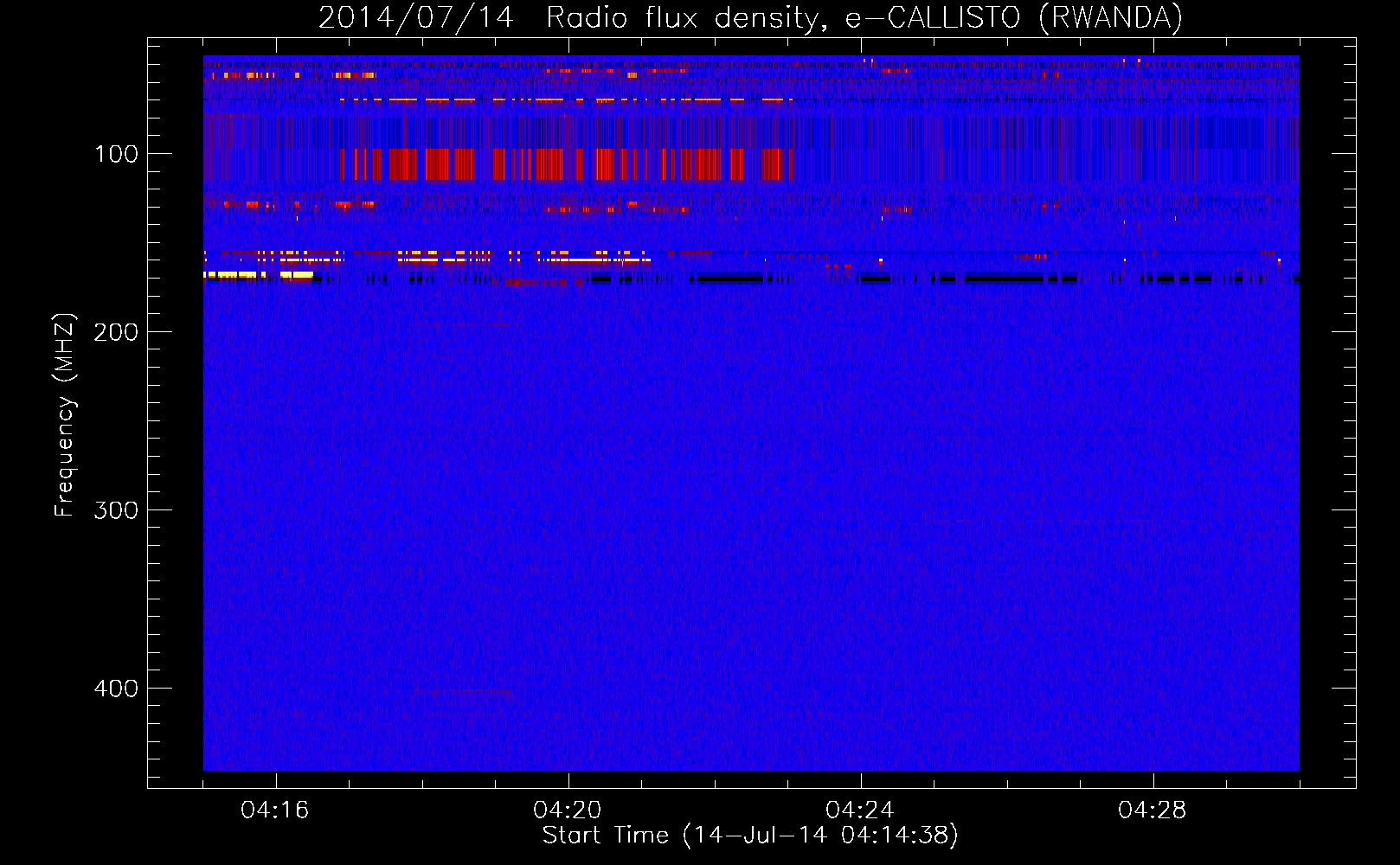1400x865 pixels.
Task: Click the 'Frequency (MHZ)' axis label
Action: [65, 414]
